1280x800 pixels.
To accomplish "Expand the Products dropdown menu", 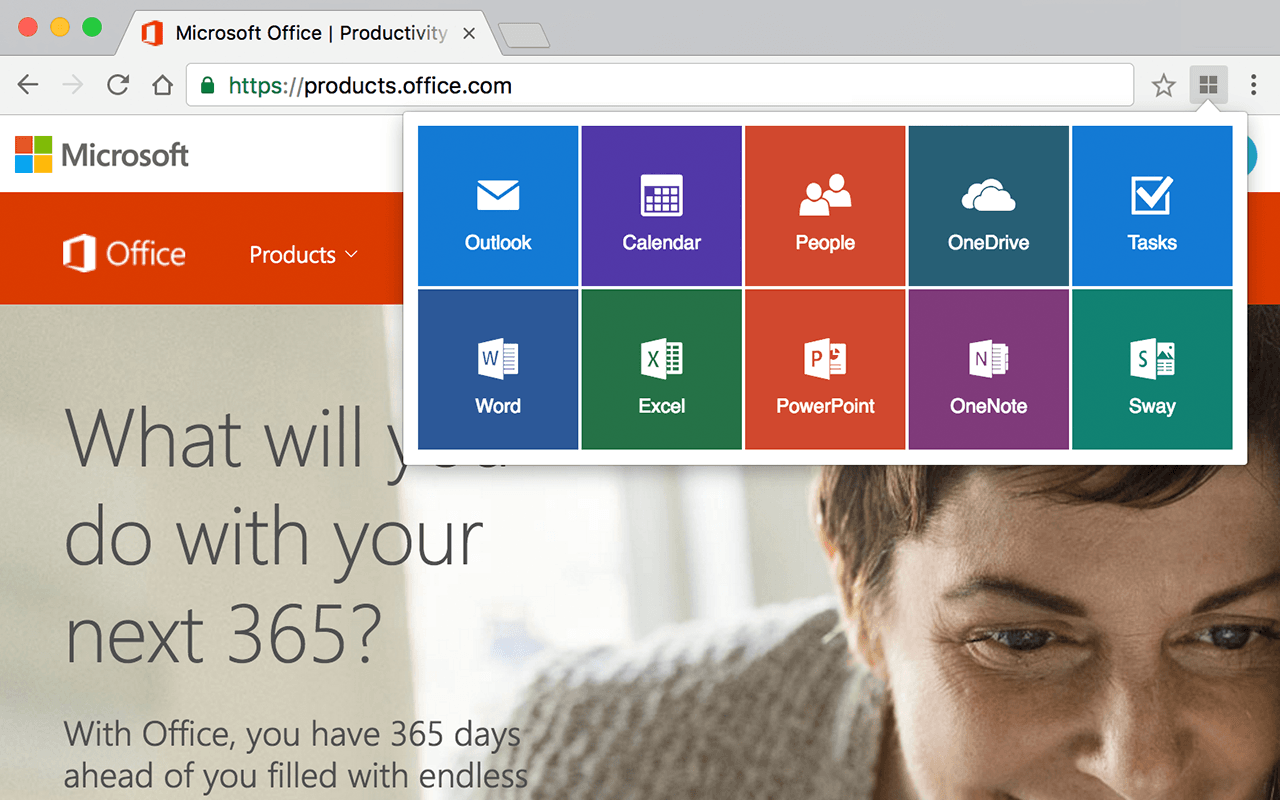I will pyautogui.click(x=303, y=255).
